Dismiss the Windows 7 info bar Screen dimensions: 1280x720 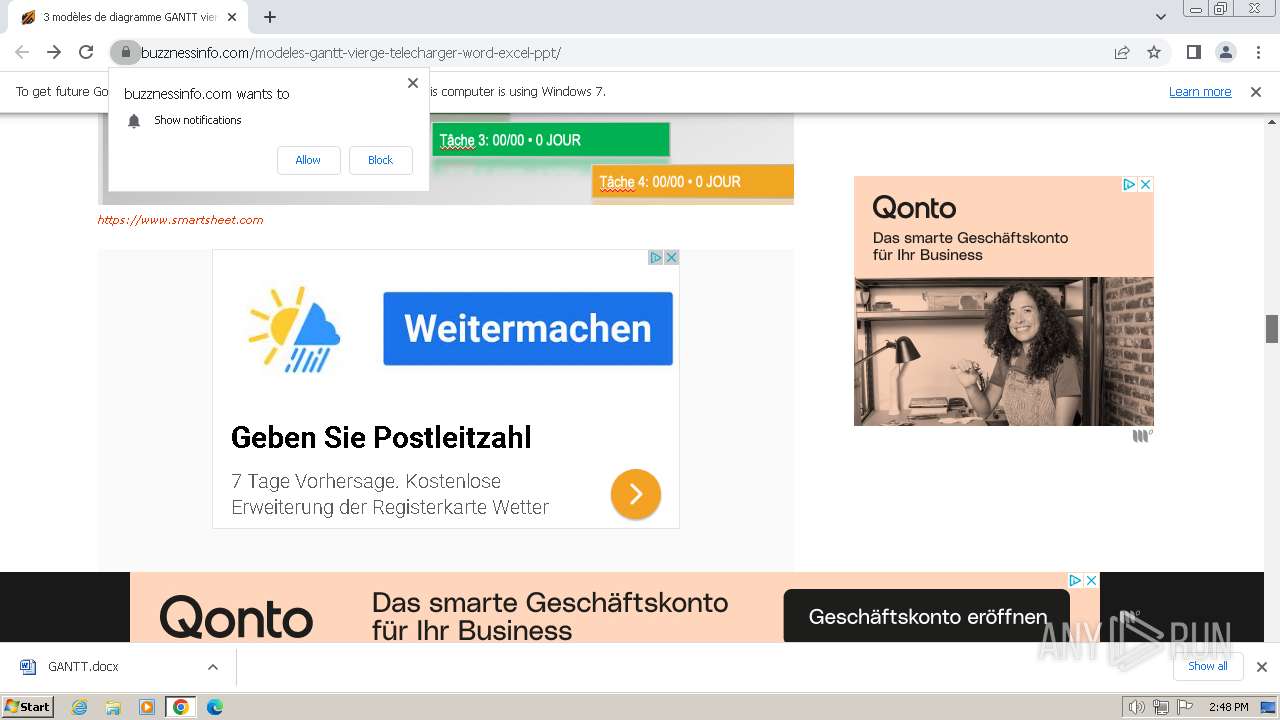(x=1256, y=92)
